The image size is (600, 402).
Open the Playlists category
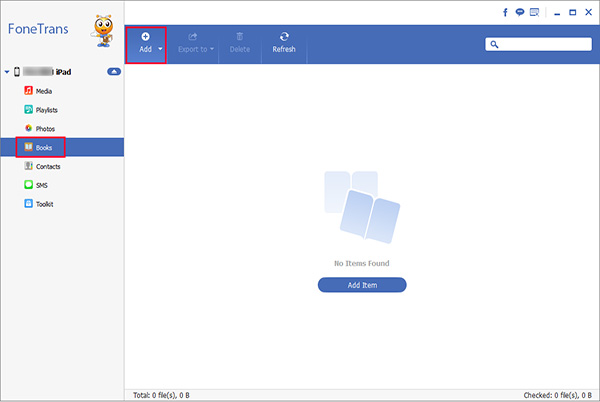62,110
